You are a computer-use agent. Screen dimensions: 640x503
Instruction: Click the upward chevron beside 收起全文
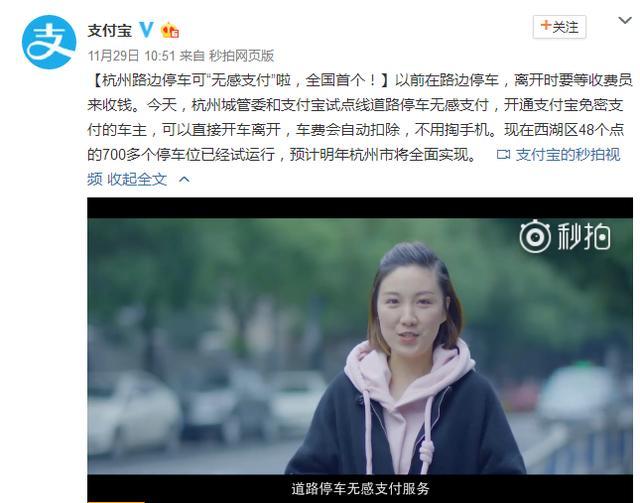pos(184,179)
